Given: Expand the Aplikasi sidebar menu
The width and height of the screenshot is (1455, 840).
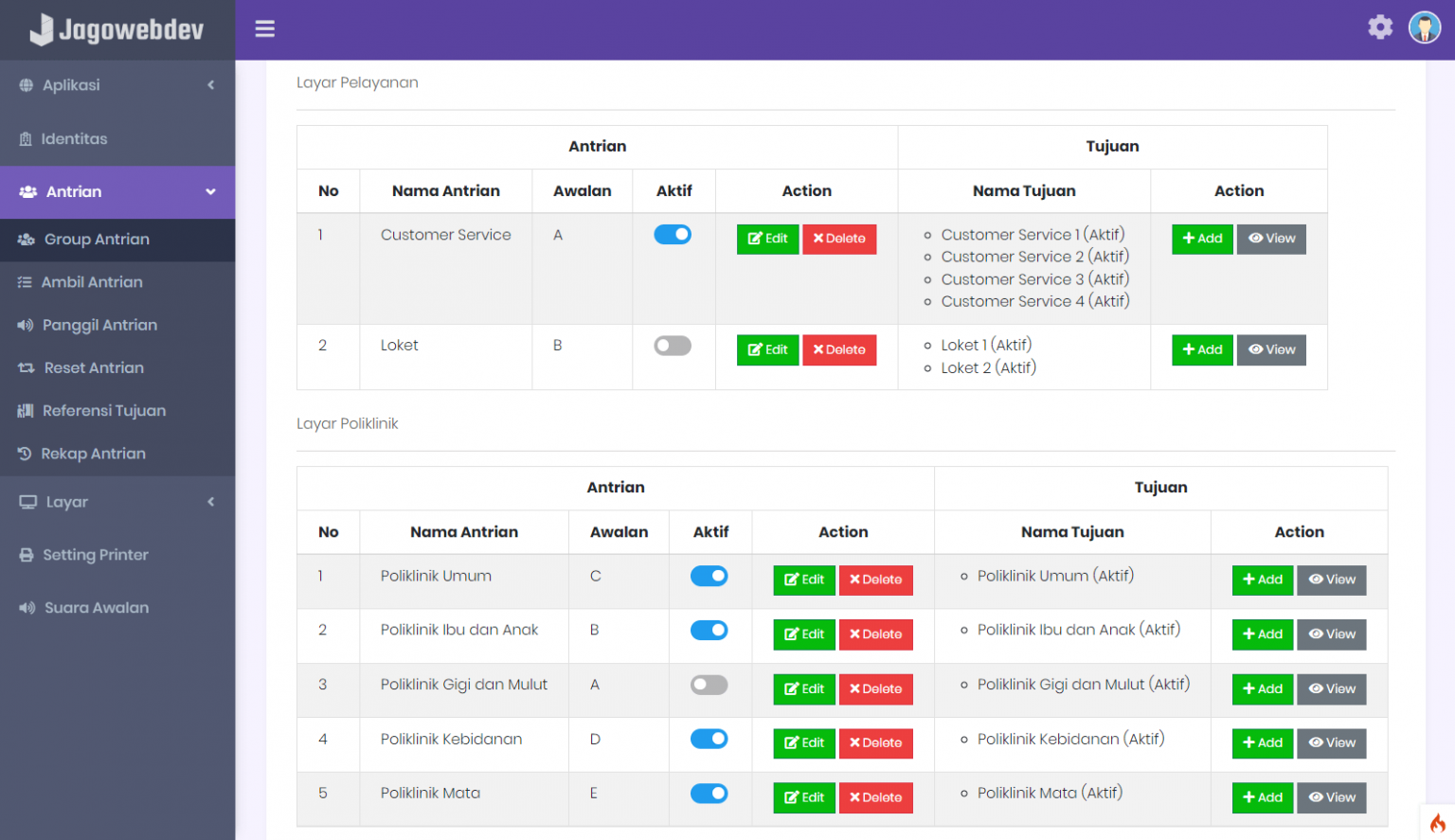Looking at the screenshot, I should point(117,85).
